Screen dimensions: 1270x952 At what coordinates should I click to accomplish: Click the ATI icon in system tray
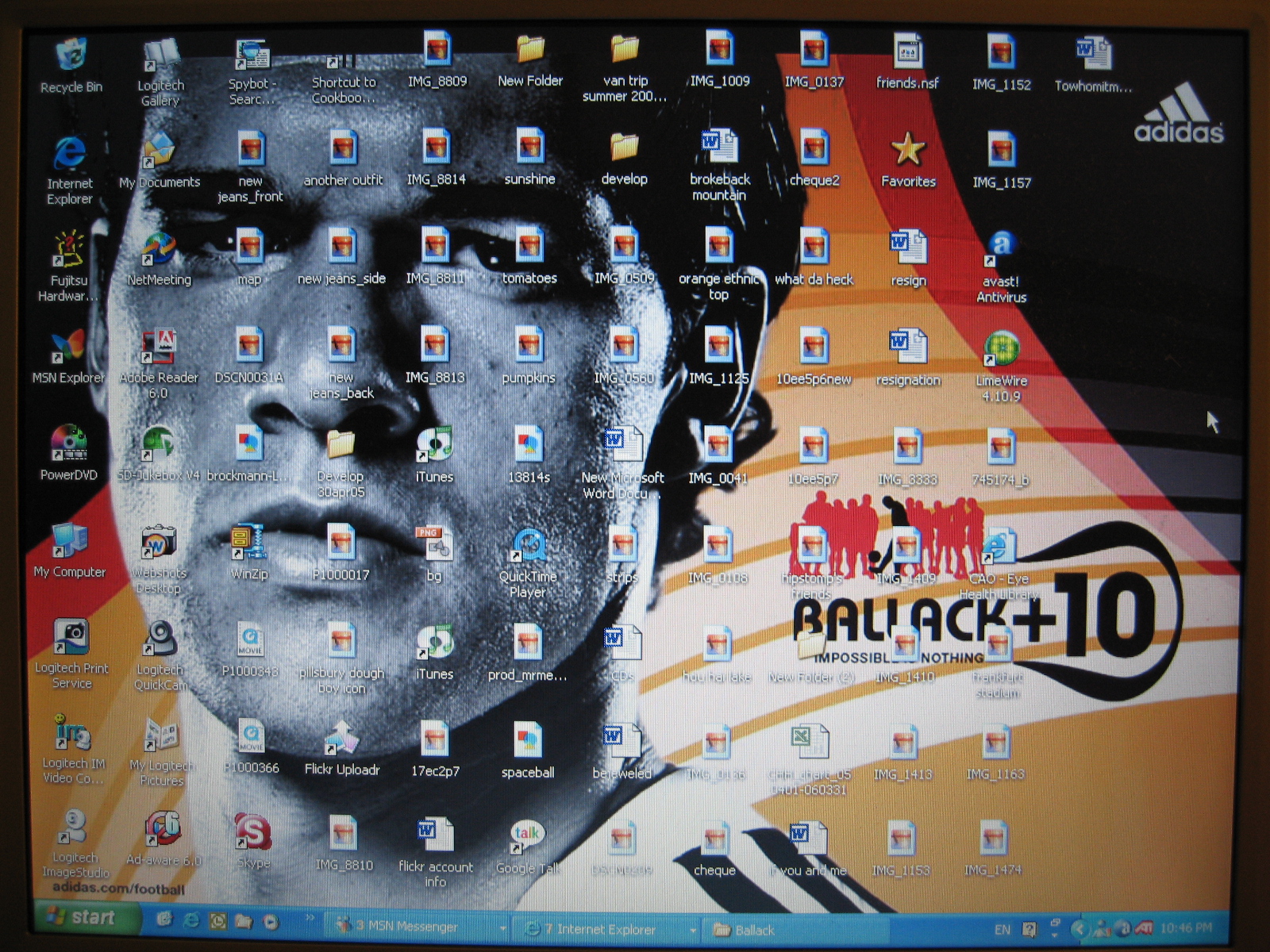pyautogui.click(x=1143, y=927)
